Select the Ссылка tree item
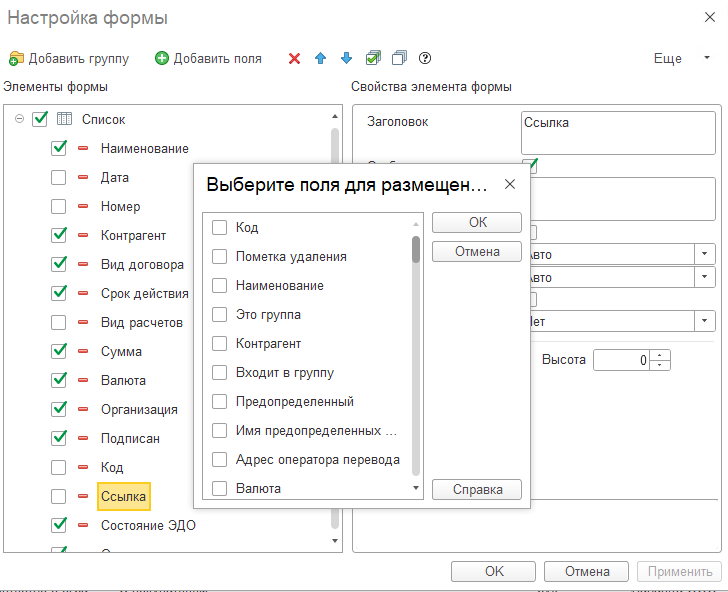 [x=124, y=496]
